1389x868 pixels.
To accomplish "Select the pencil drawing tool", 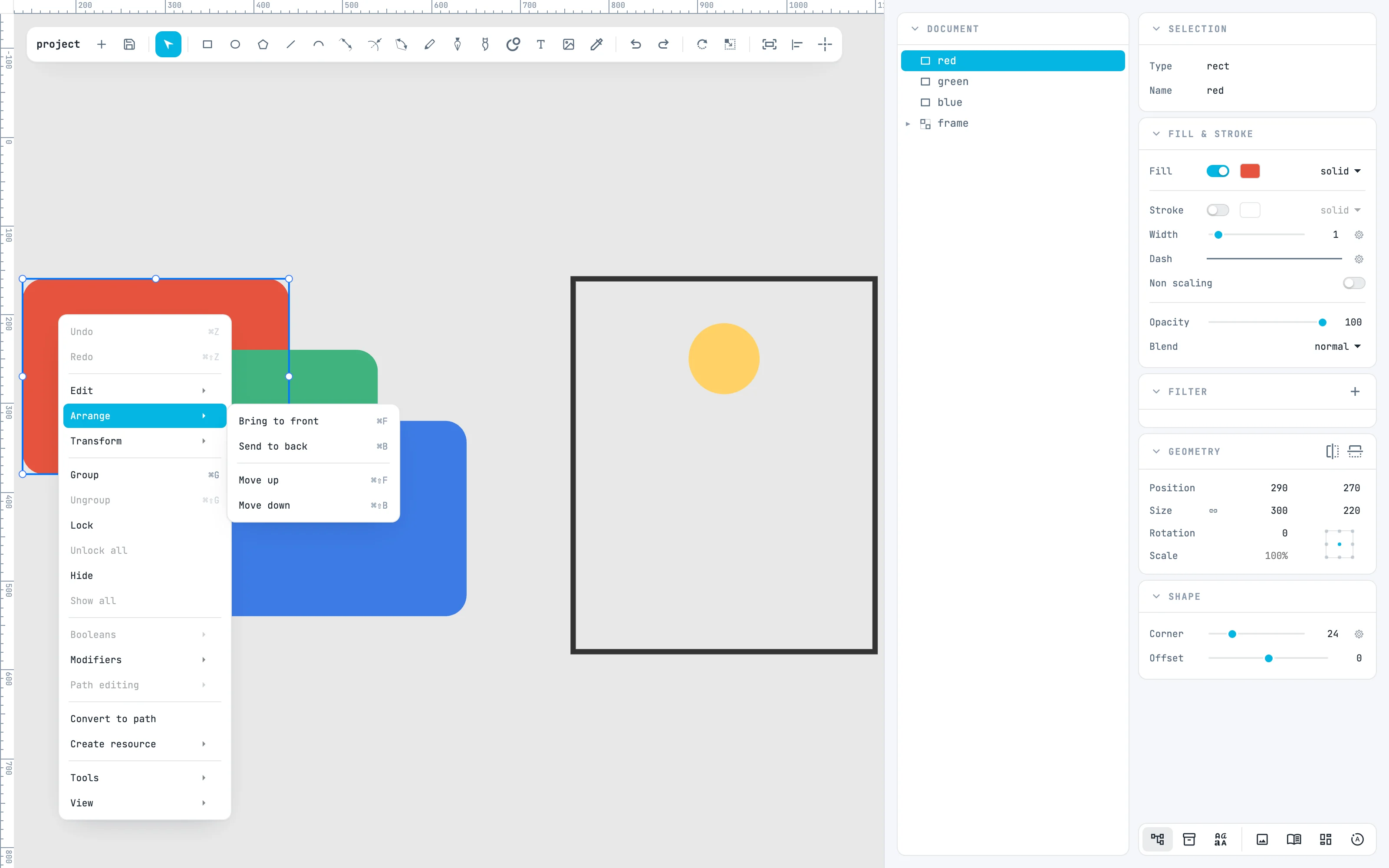I will [x=429, y=44].
